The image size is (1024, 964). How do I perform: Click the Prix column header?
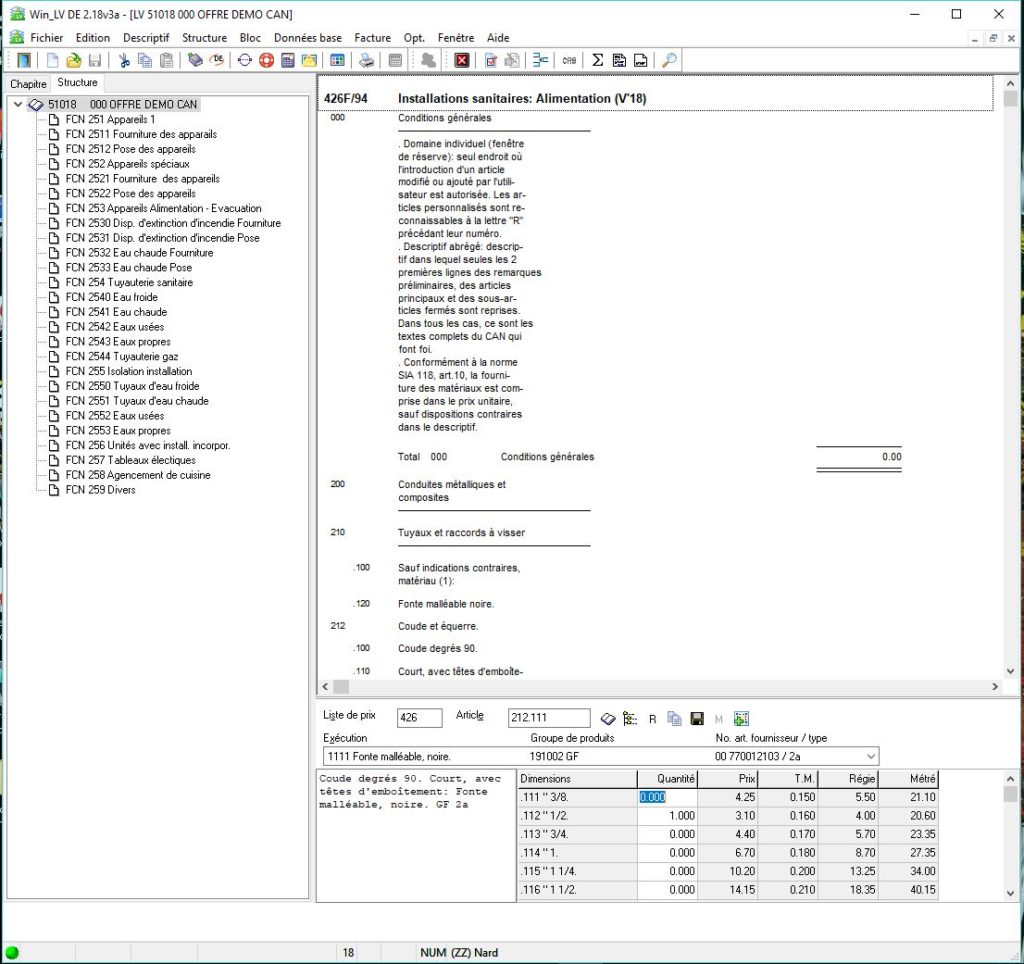tap(728, 779)
